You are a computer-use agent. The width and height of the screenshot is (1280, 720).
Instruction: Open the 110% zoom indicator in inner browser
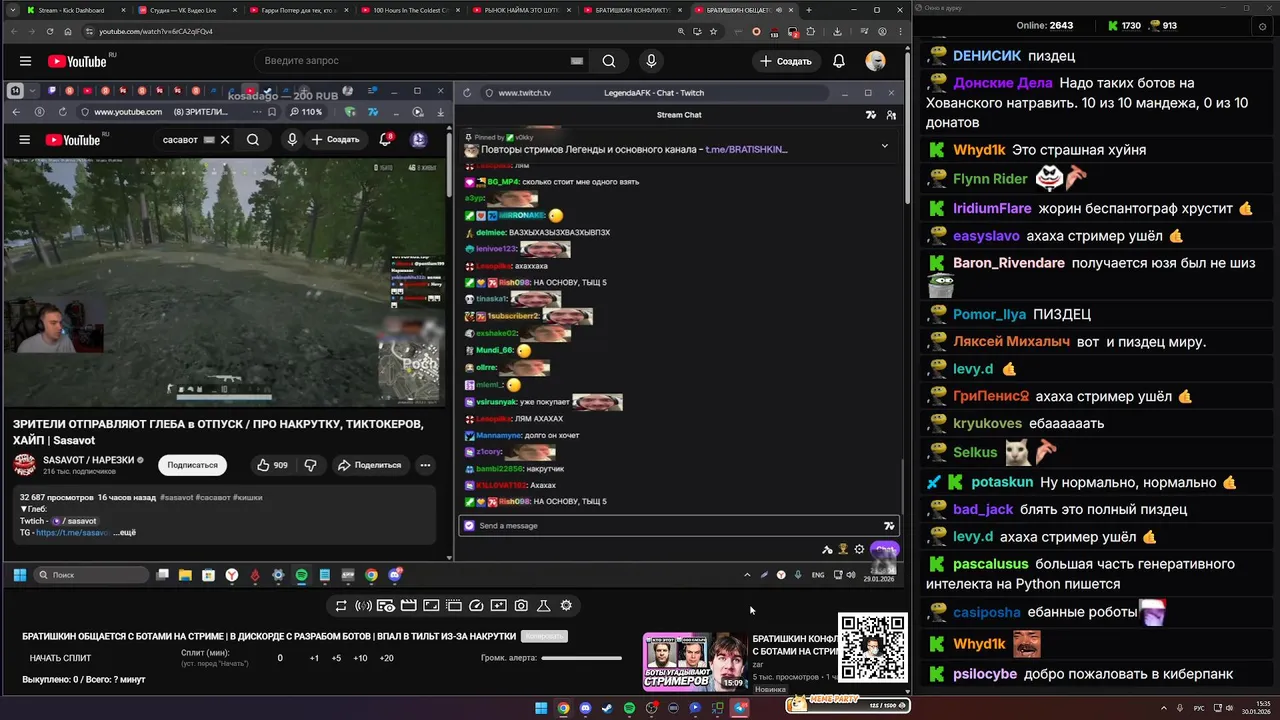[x=306, y=112]
